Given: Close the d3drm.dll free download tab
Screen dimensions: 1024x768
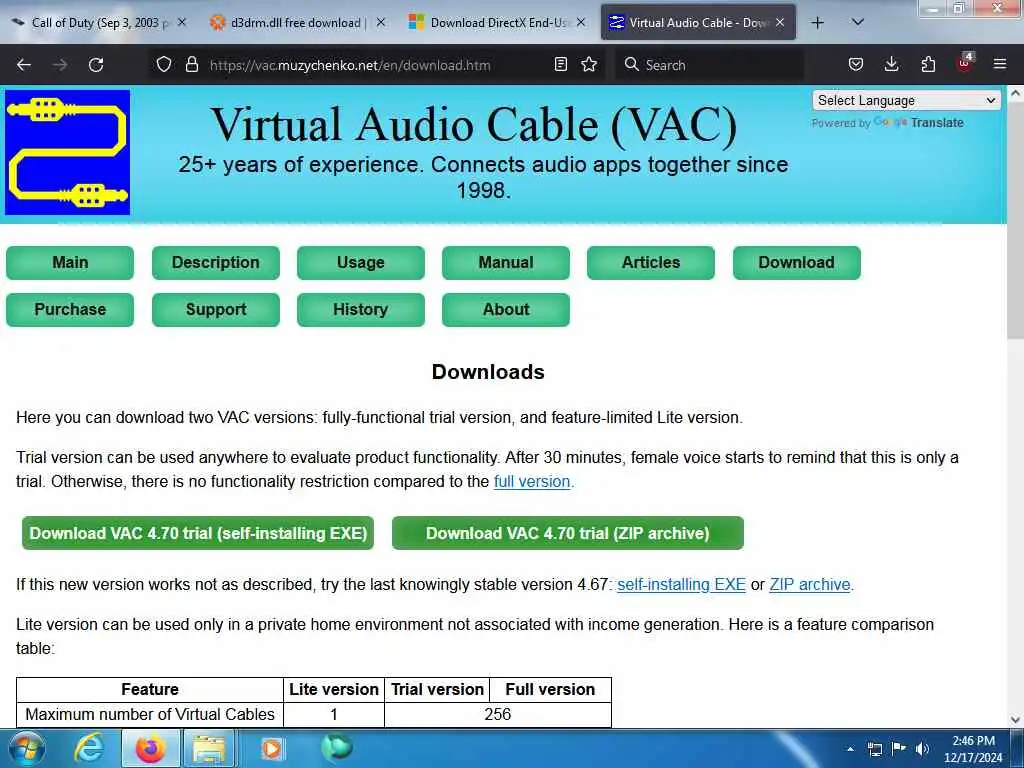Looking at the screenshot, I should pyautogui.click(x=381, y=22).
